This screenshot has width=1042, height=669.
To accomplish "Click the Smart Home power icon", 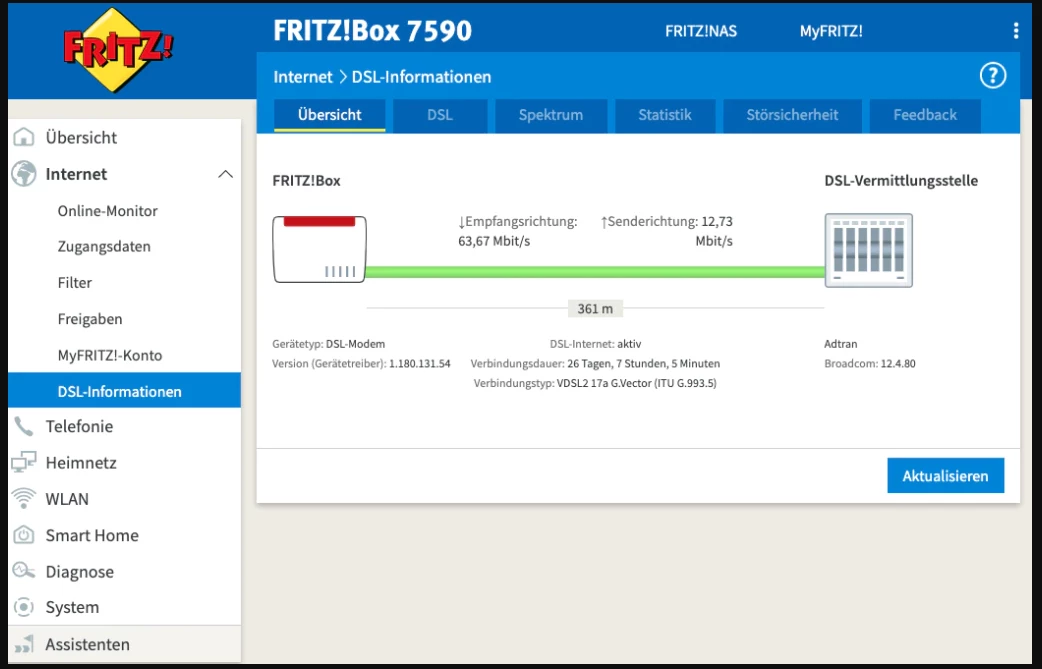I will pos(24,535).
